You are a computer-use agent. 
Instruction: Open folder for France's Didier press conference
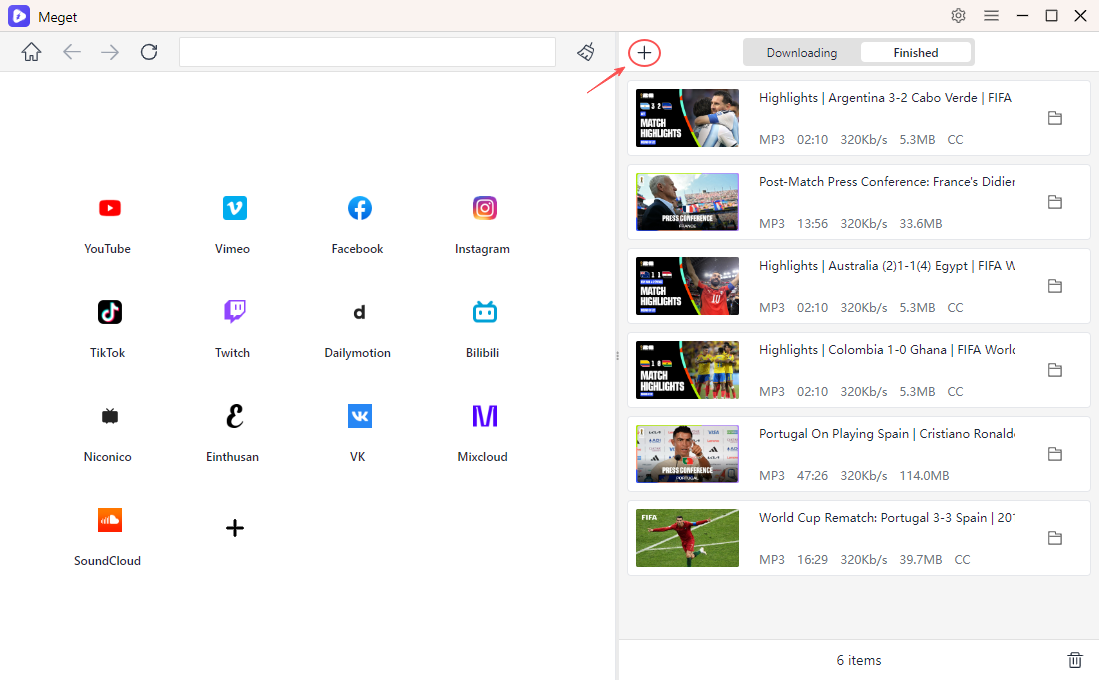1055,202
